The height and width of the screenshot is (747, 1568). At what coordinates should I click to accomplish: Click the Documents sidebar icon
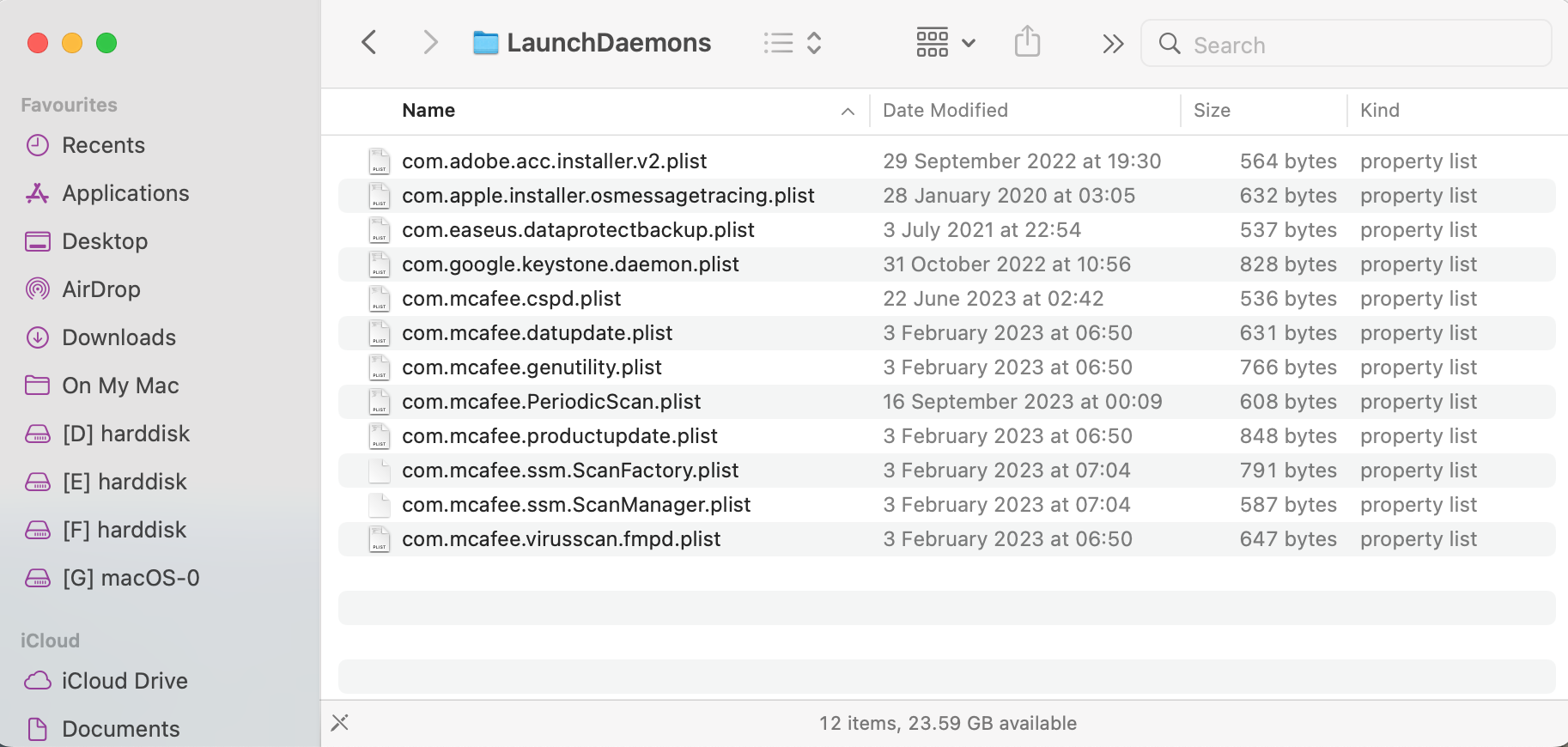coord(38,729)
